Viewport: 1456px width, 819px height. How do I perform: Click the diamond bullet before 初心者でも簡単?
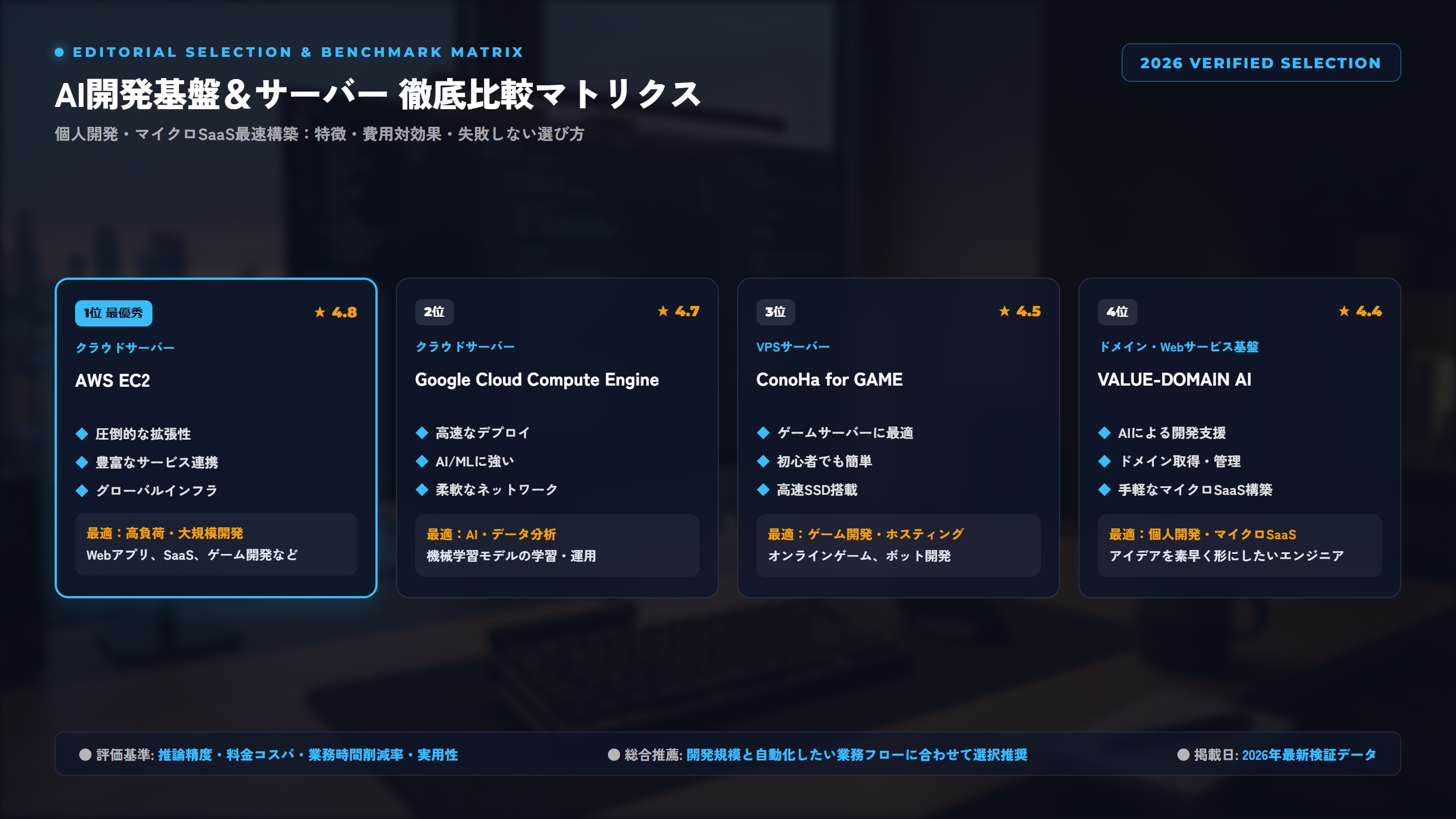coord(763,461)
